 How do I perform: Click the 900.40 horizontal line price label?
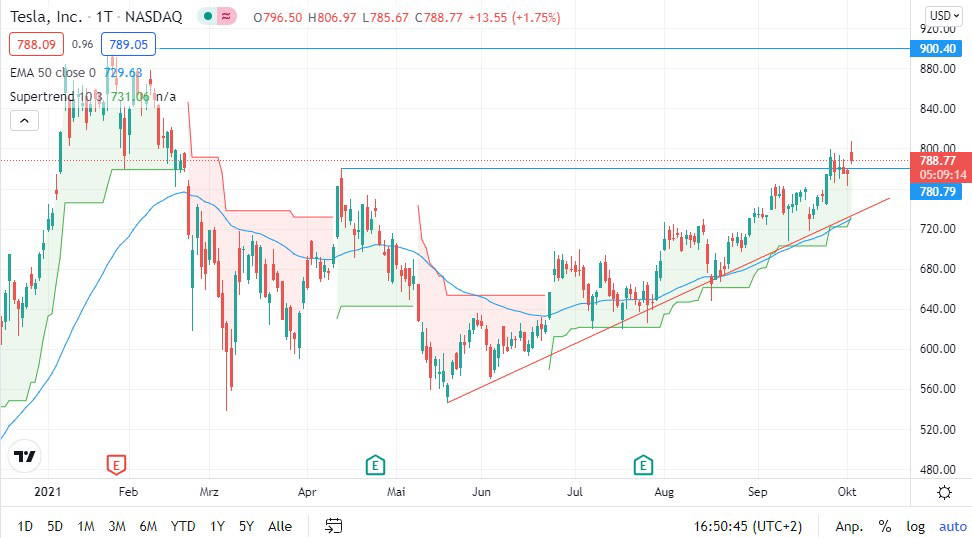(936, 48)
